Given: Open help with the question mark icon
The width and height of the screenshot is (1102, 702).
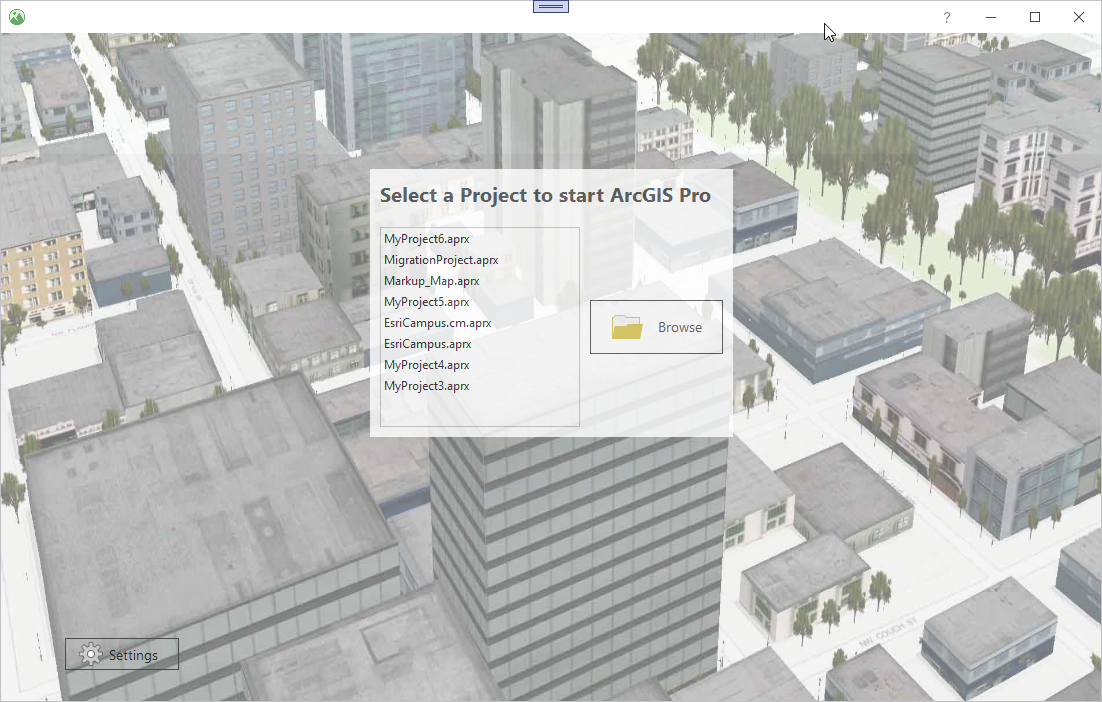Looking at the screenshot, I should pos(946,17).
